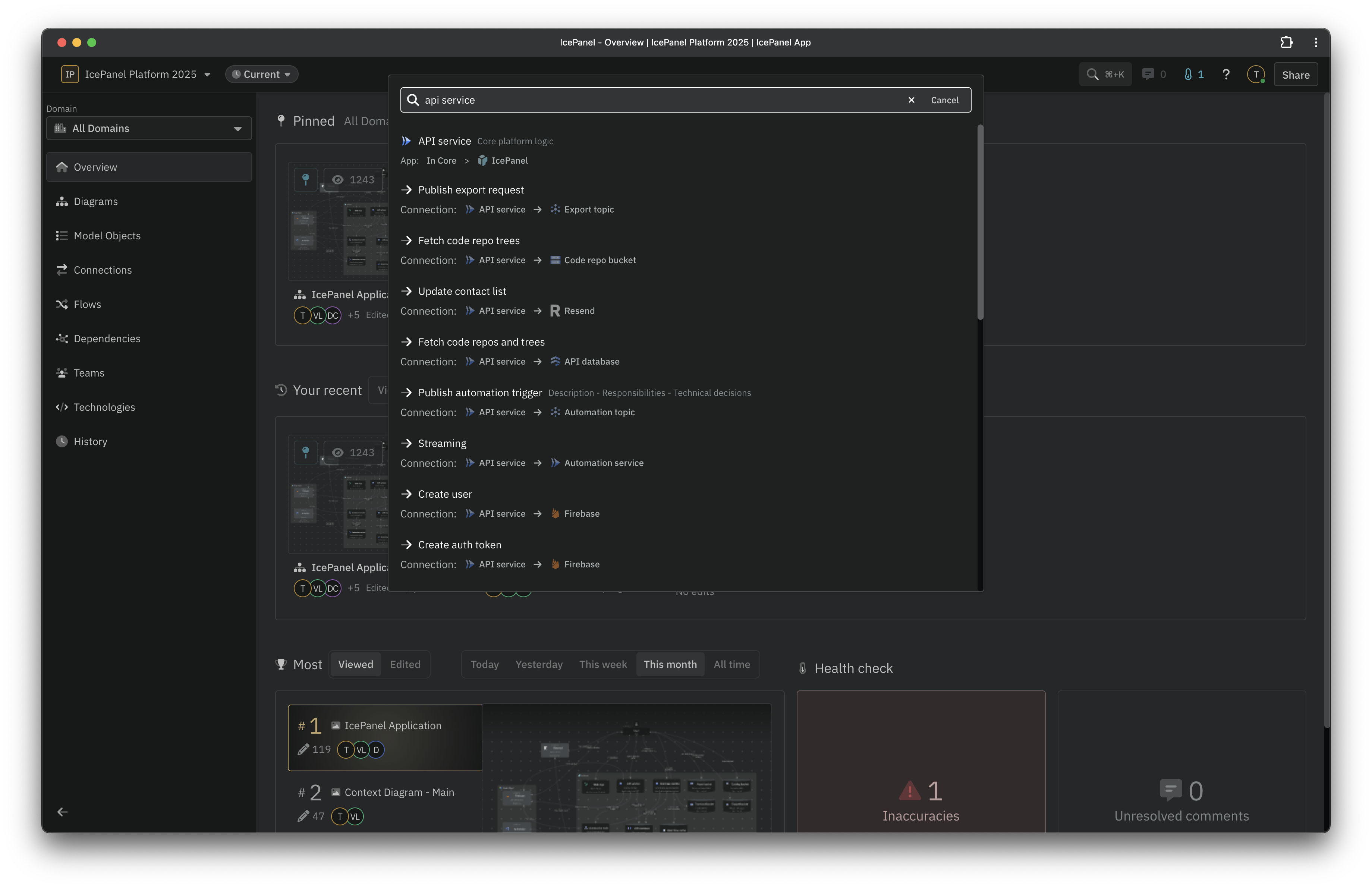Click the trophy icon beside the Most heading
Image resolution: width=1372 pixels, height=888 pixels.
[x=281, y=664]
